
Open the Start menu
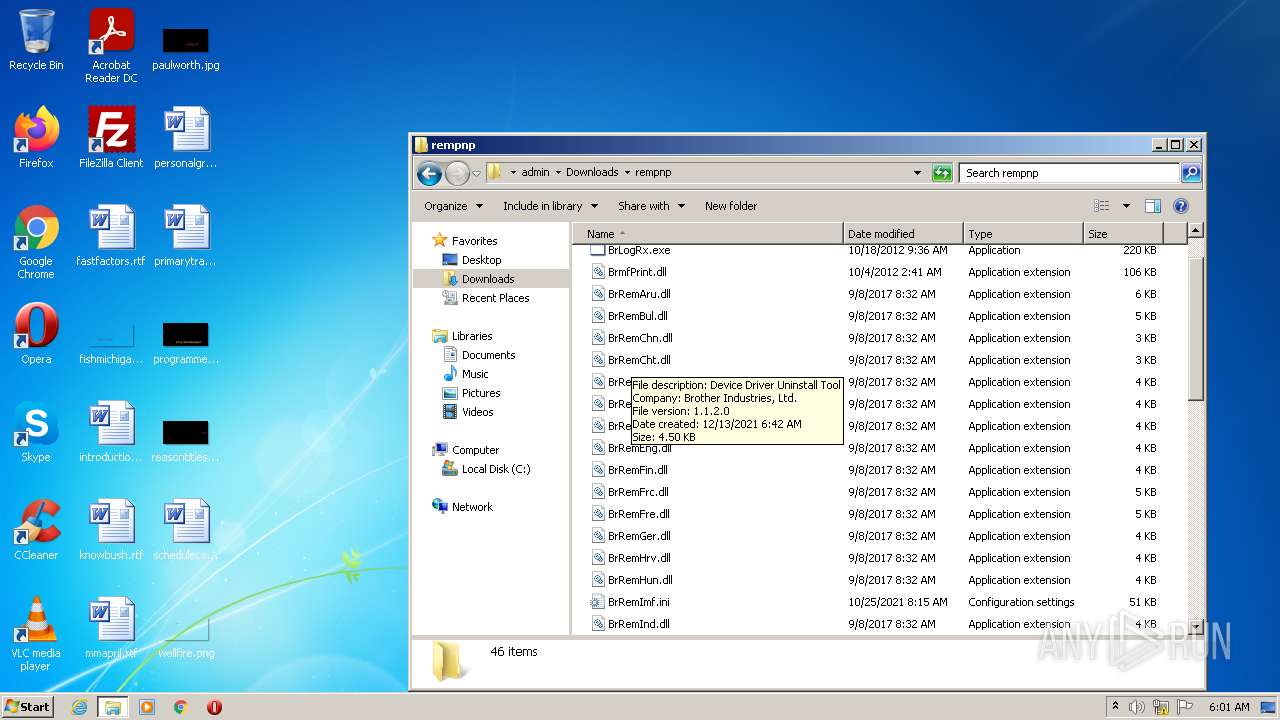coord(28,707)
